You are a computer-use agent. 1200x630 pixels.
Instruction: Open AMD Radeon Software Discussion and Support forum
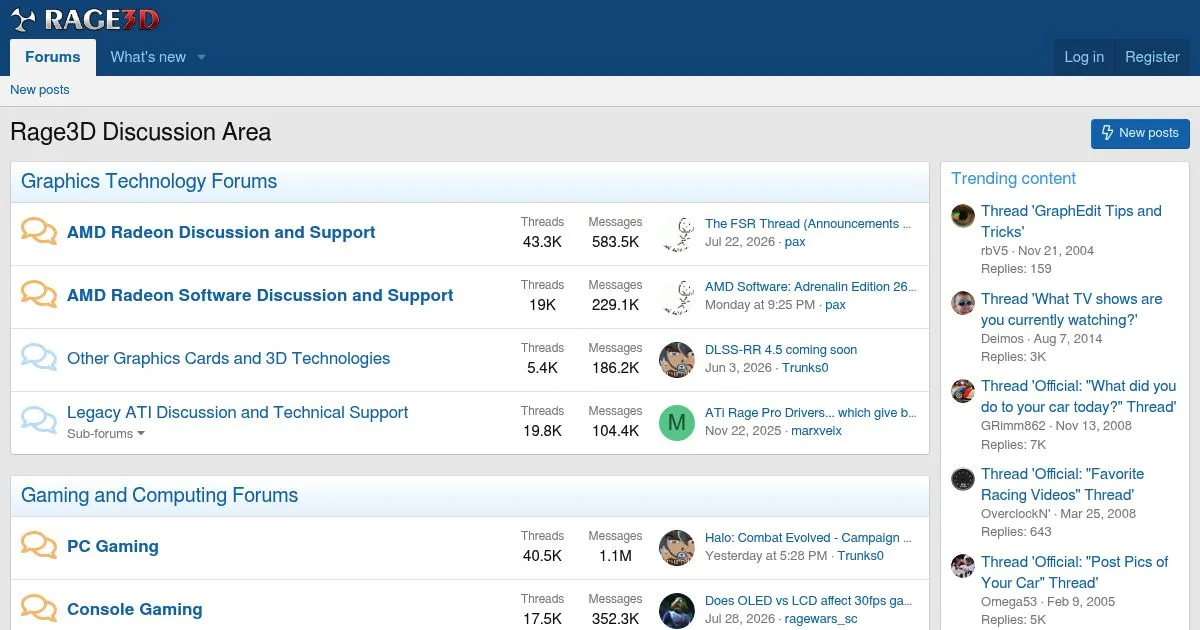pyautogui.click(x=260, y=295)
